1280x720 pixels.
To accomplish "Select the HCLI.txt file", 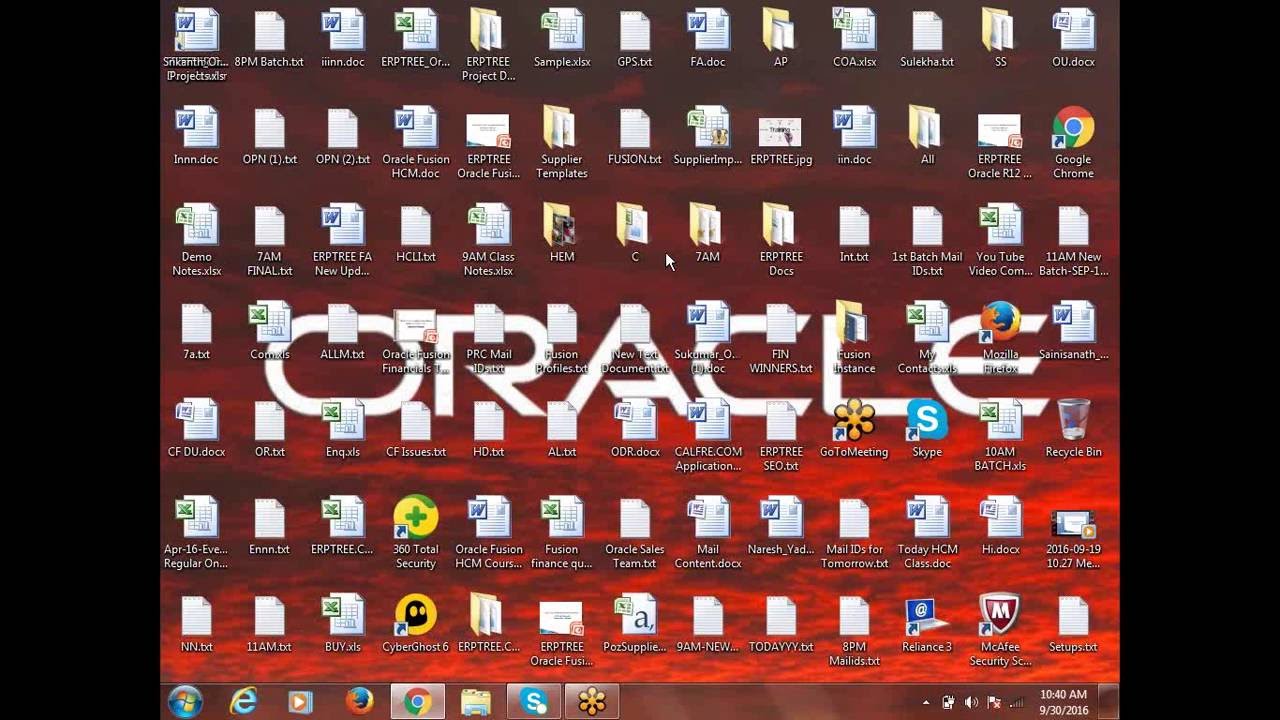I will pos(416,235).
